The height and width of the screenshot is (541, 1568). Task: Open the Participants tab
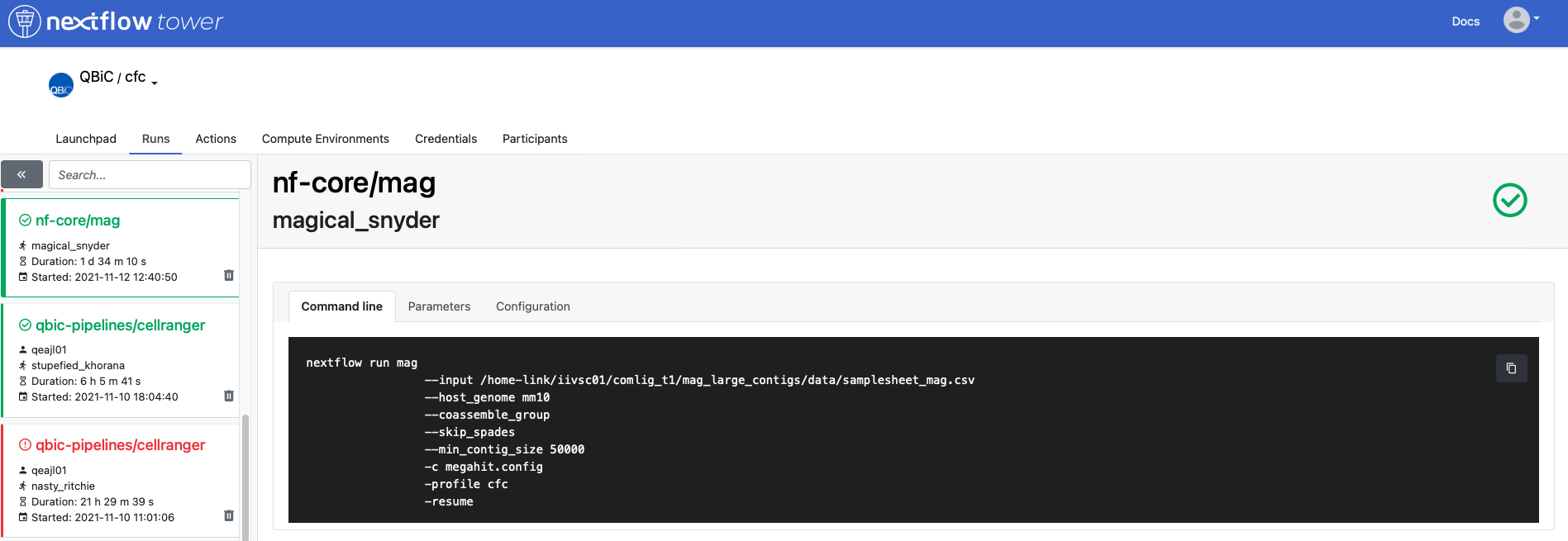(x=535, y=139)
